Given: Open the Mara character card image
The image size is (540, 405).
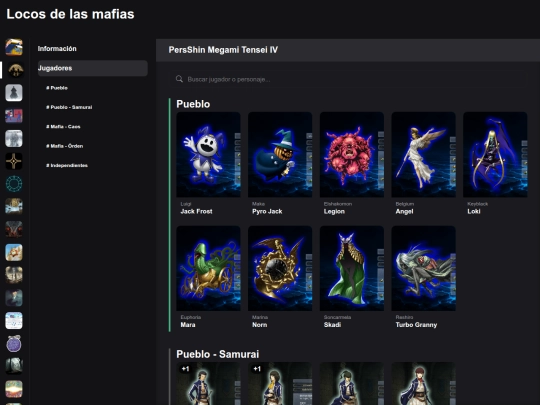Looking at the screenshot, I should (208, 268).
